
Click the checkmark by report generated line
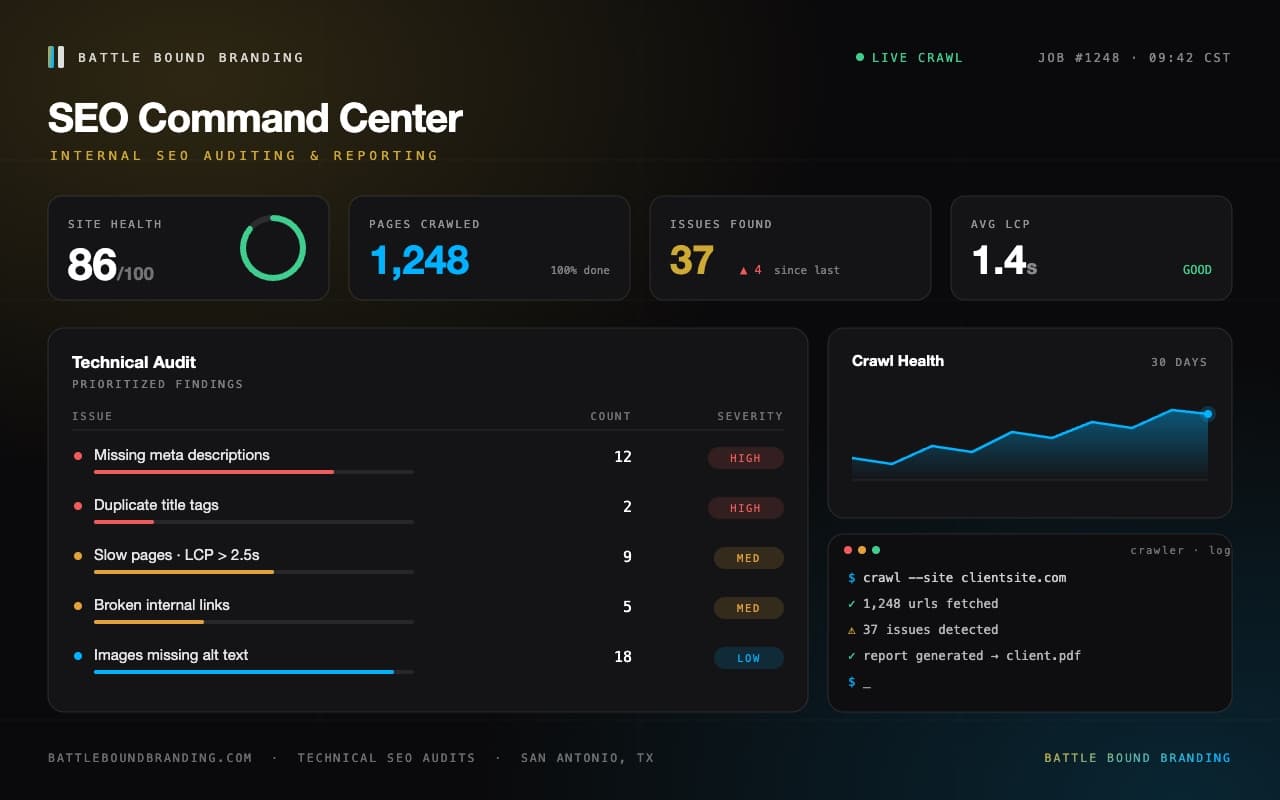[852, 656]
